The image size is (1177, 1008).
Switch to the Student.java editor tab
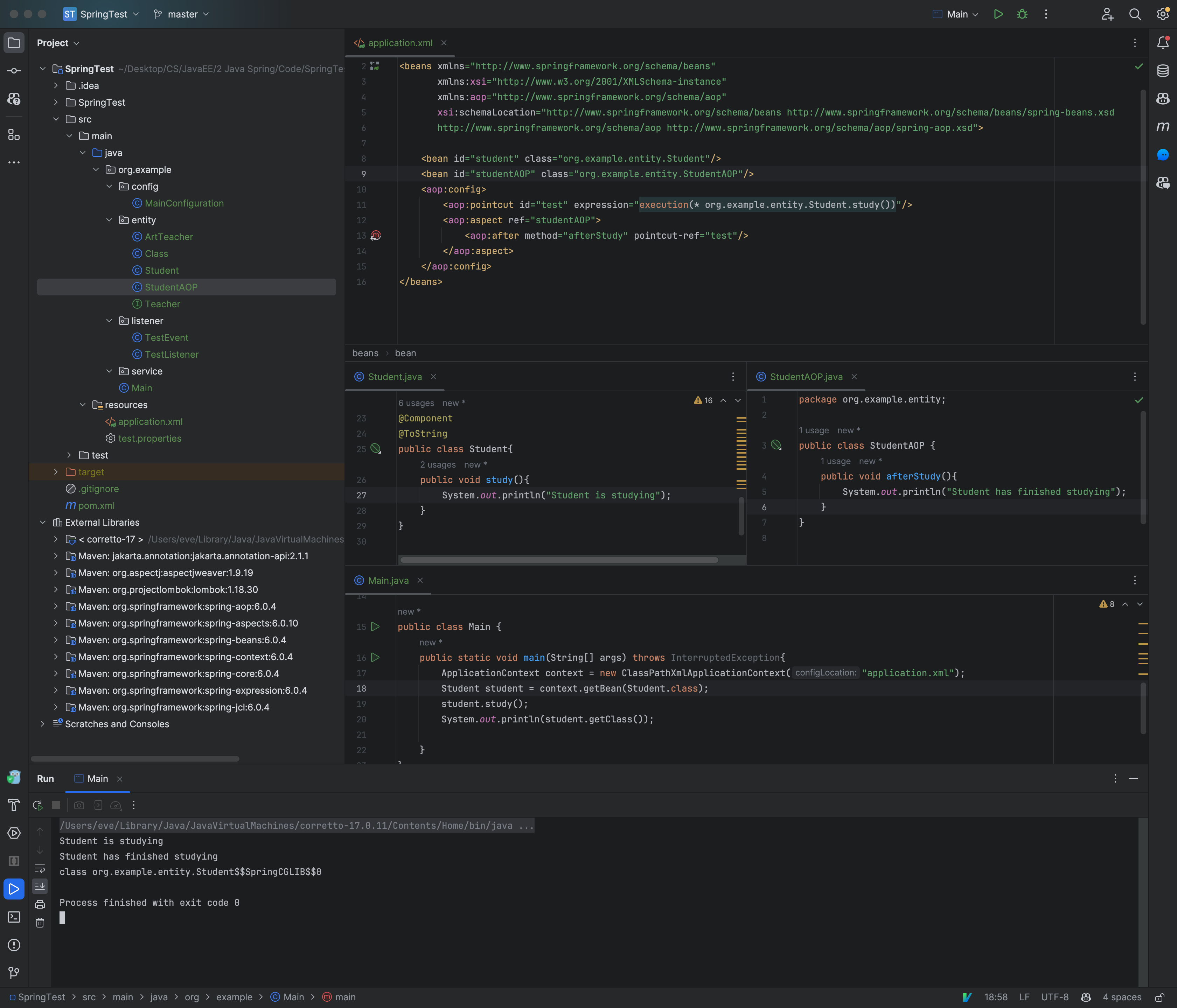point(394,377)
